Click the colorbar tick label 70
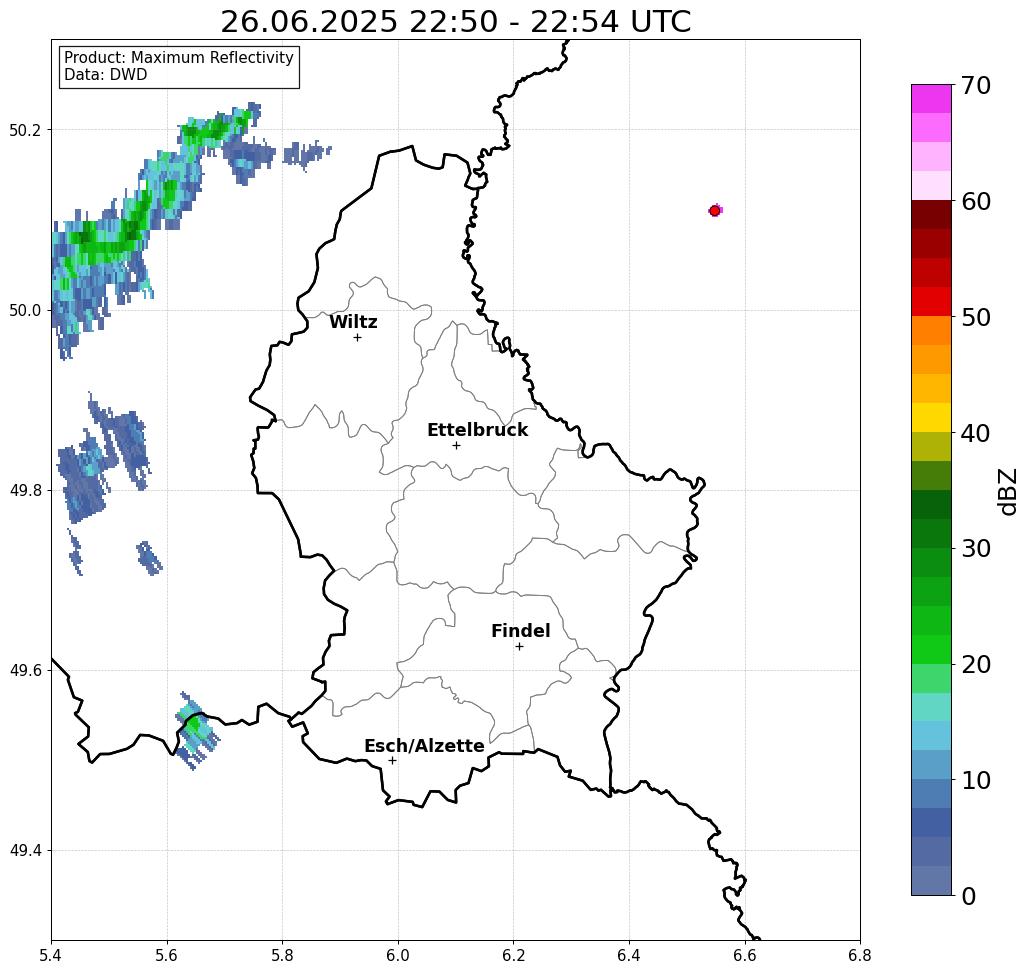 click(x=976, y=85)
